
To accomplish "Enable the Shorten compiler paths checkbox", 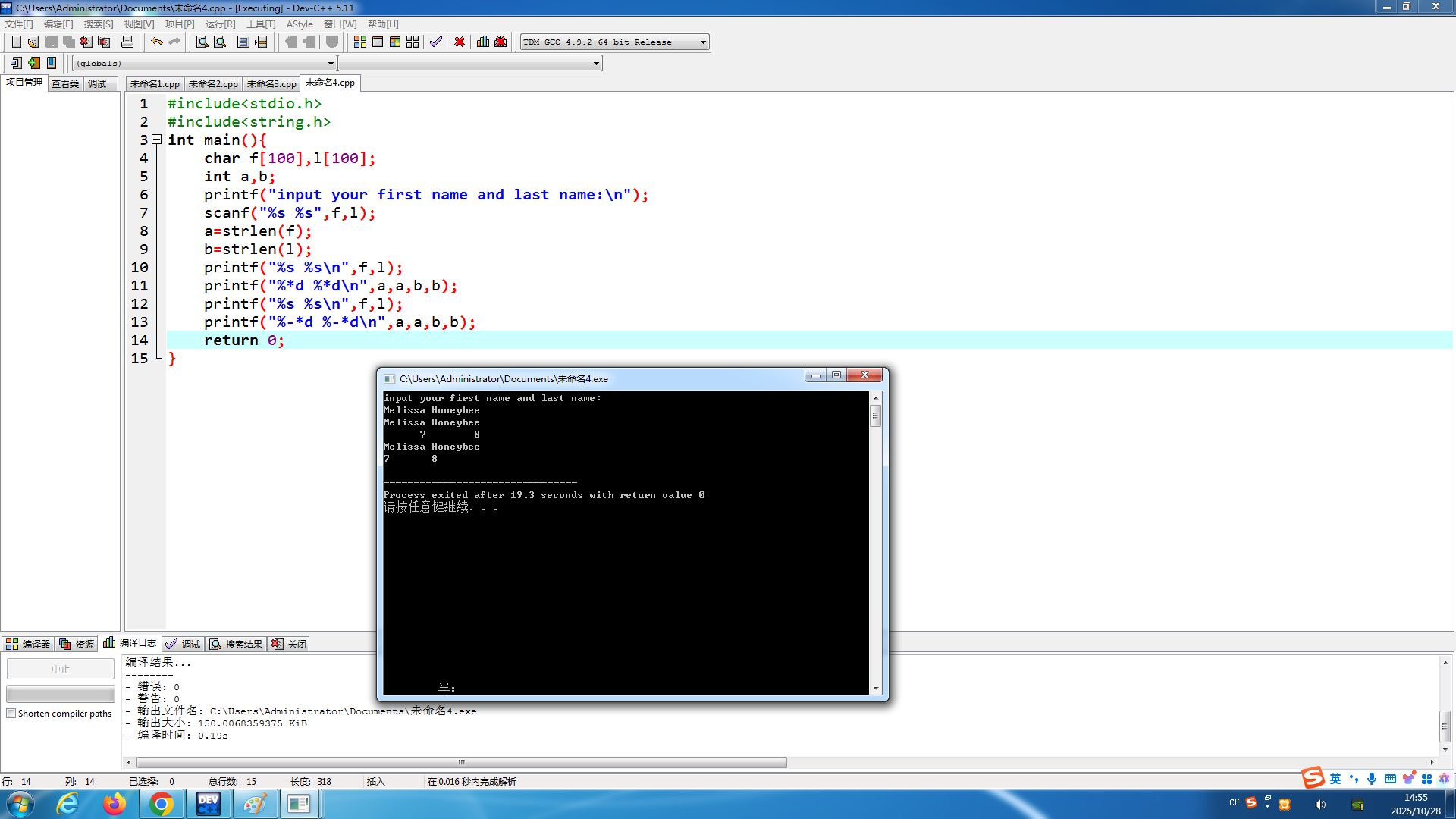I will pyautogui.click(x=11, y=714).
